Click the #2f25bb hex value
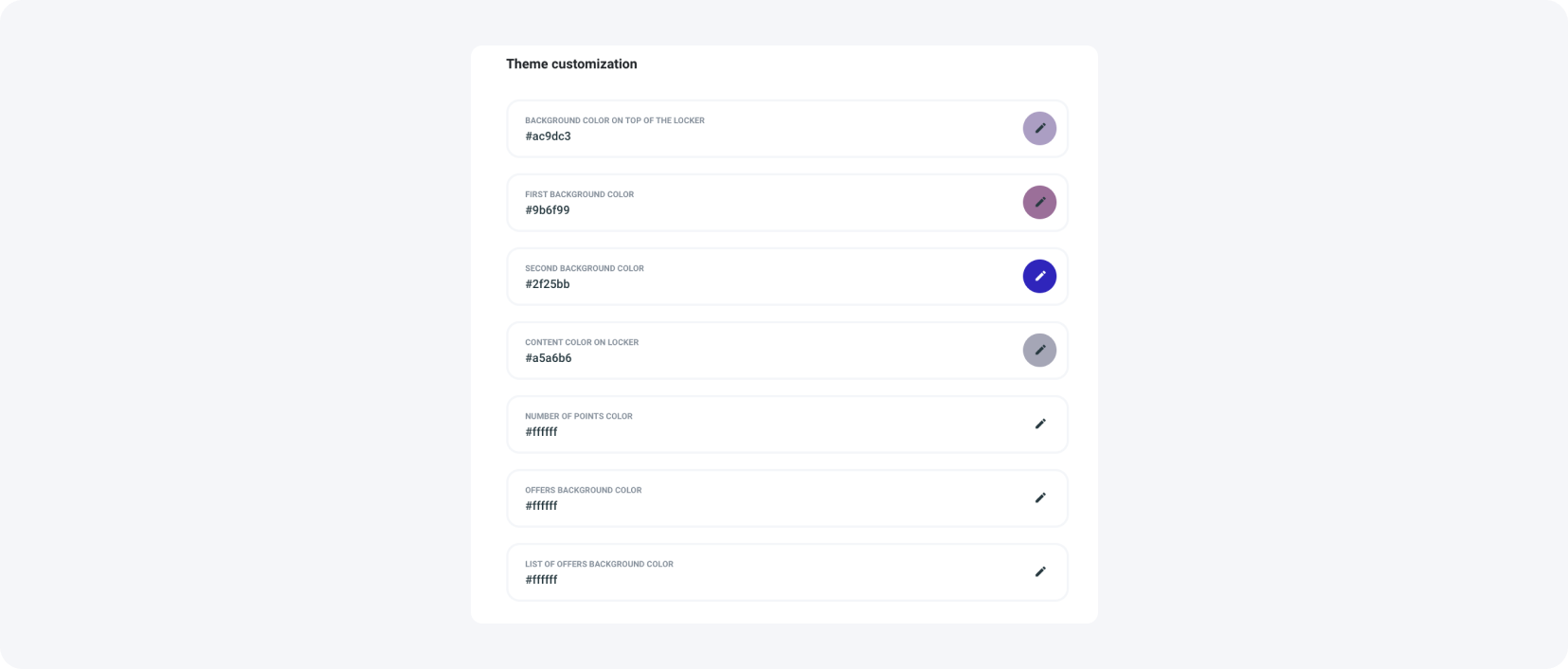 pos(548,283)
